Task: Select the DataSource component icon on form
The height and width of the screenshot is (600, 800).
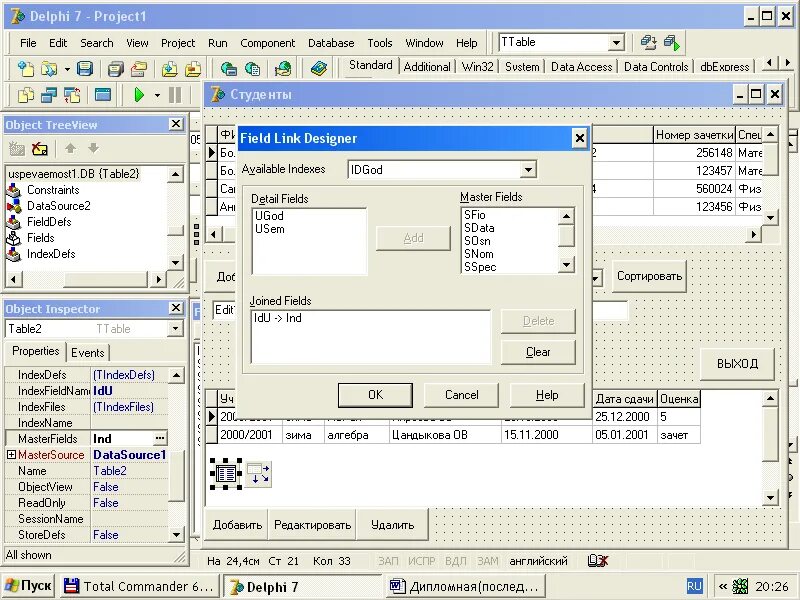Action: [259, 474]
